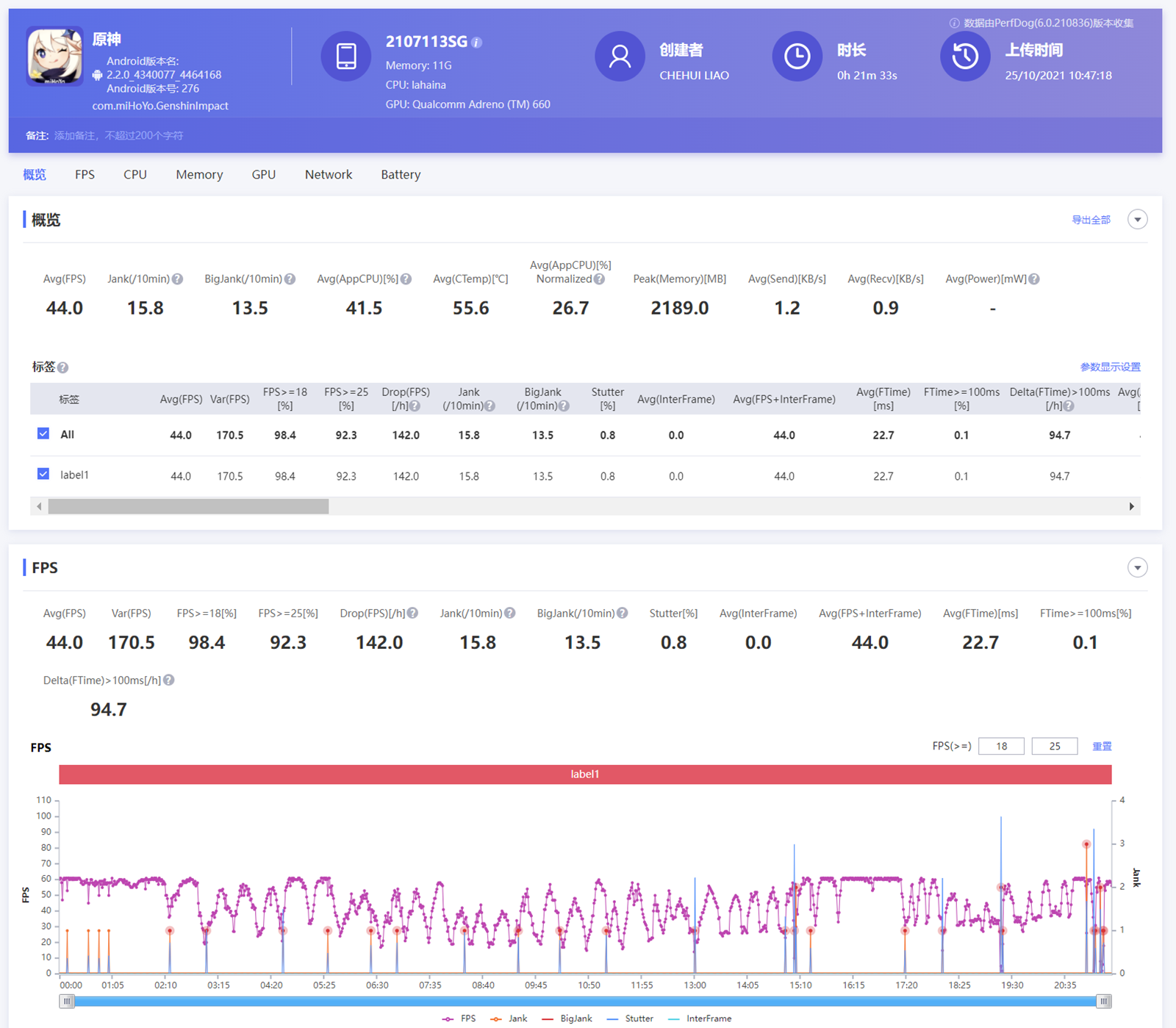Image resolution: width=1176 pixels, height=1028 pixels.
Task: Switch to the Memory tab
Action: coord(199,175)
